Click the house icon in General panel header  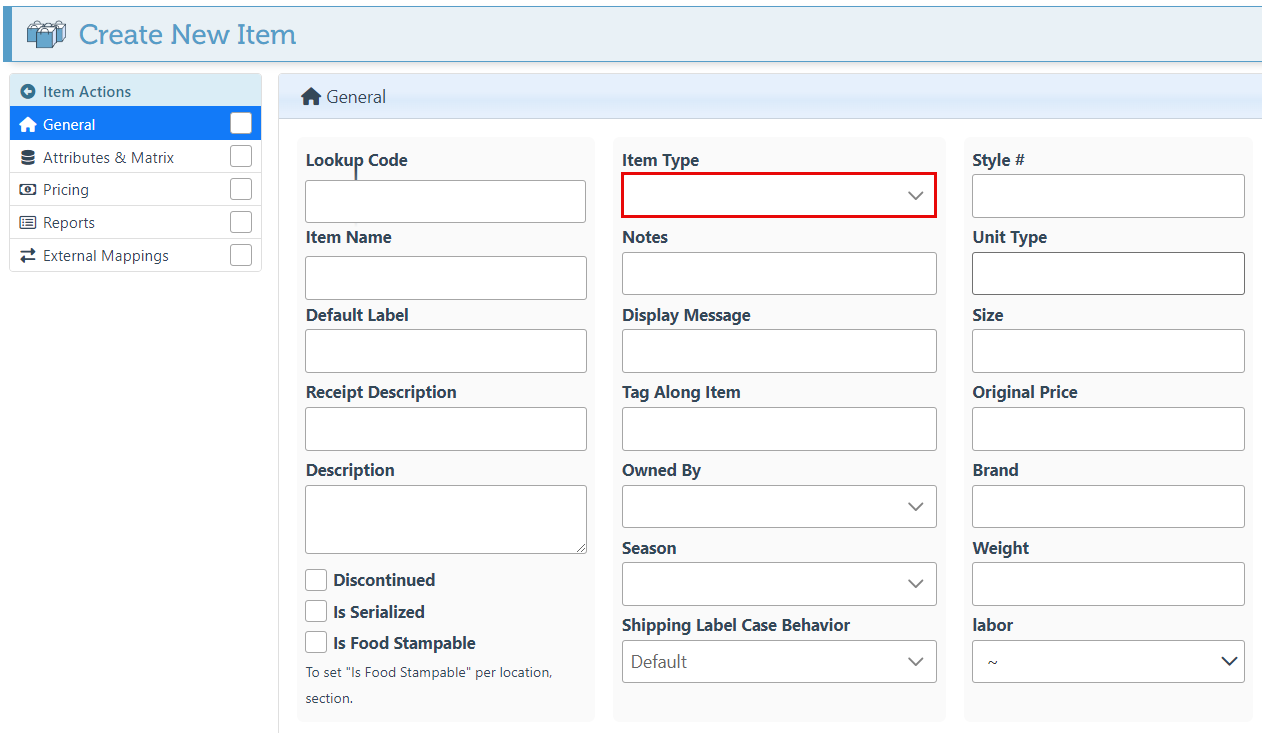311,97
